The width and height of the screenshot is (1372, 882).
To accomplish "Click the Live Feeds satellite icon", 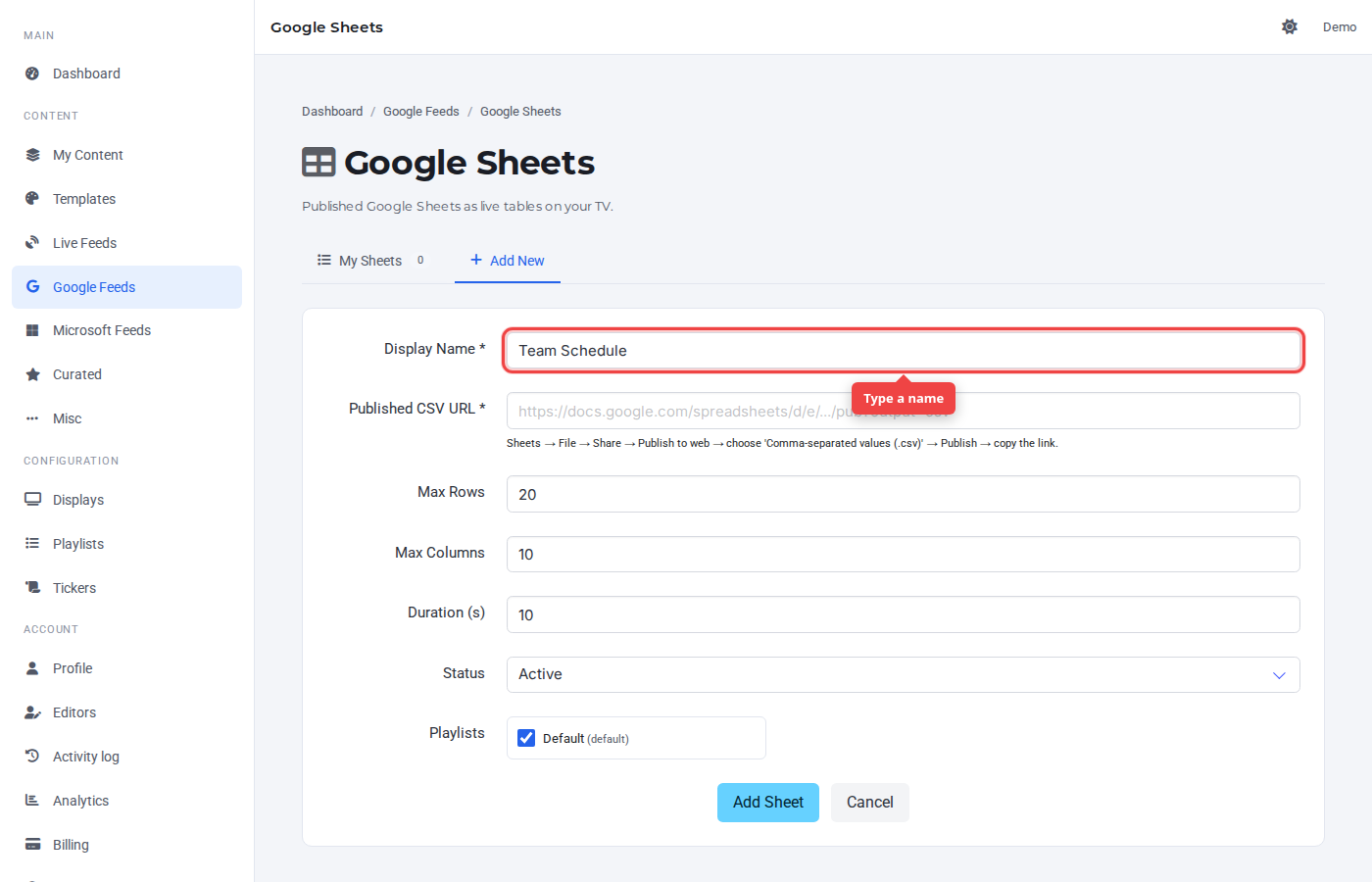I will (32, 243).
